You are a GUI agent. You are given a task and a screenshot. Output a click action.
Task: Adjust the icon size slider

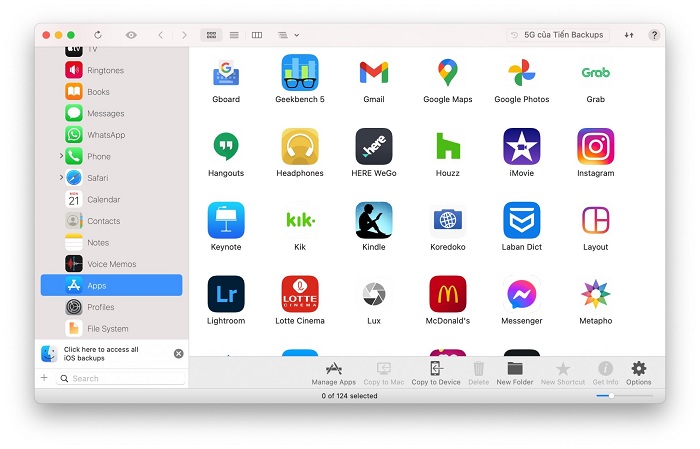pyautogui.click(x=610, y=396)
